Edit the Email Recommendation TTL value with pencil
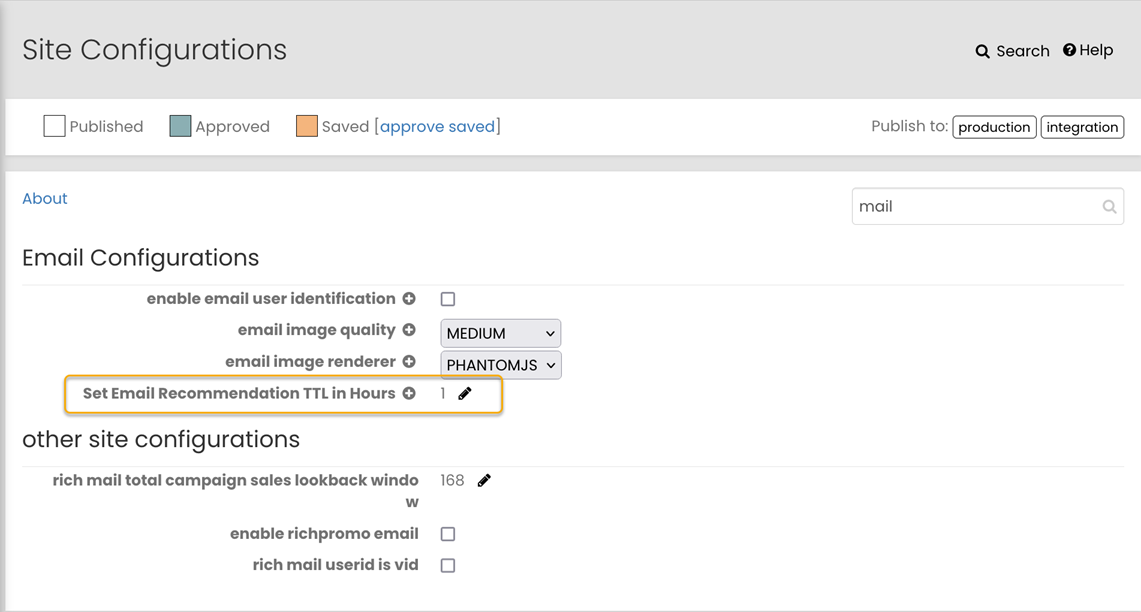Image resolution: width=1141 pixels, height=612 pixels. coord(465,394)
